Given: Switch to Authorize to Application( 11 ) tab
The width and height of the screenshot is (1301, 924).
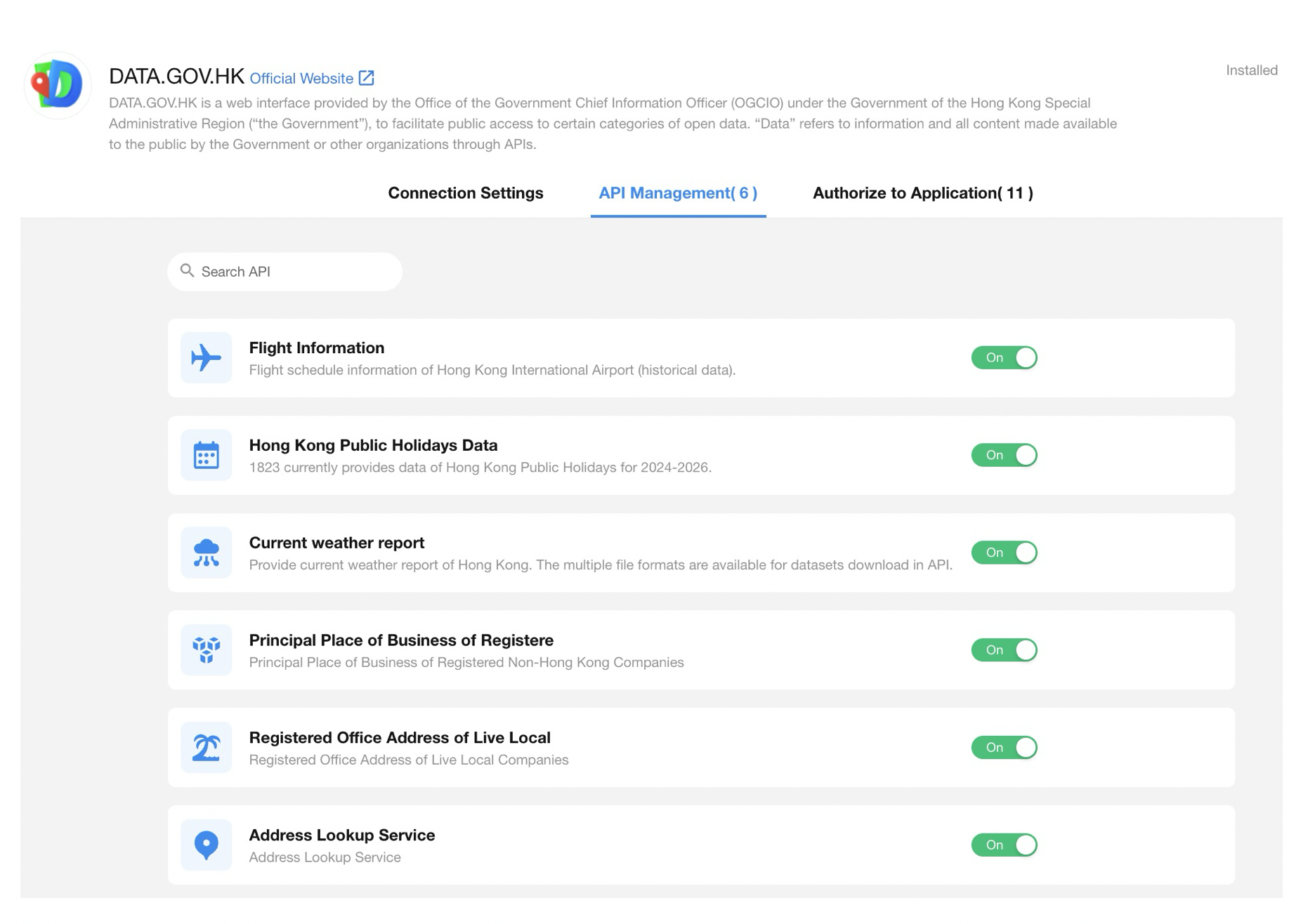Looking at the screenshot, I should click(x=922, y=193).
